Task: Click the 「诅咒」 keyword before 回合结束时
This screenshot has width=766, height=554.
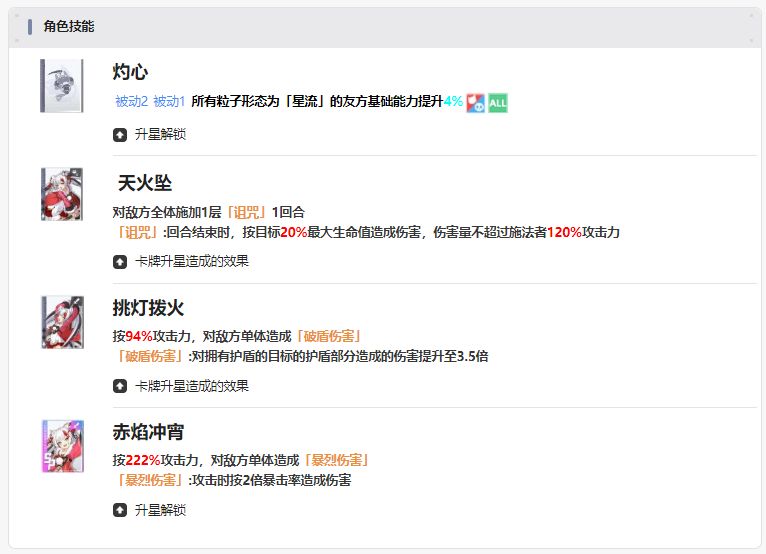Action: pyautogui.click(x=137, y=232)
